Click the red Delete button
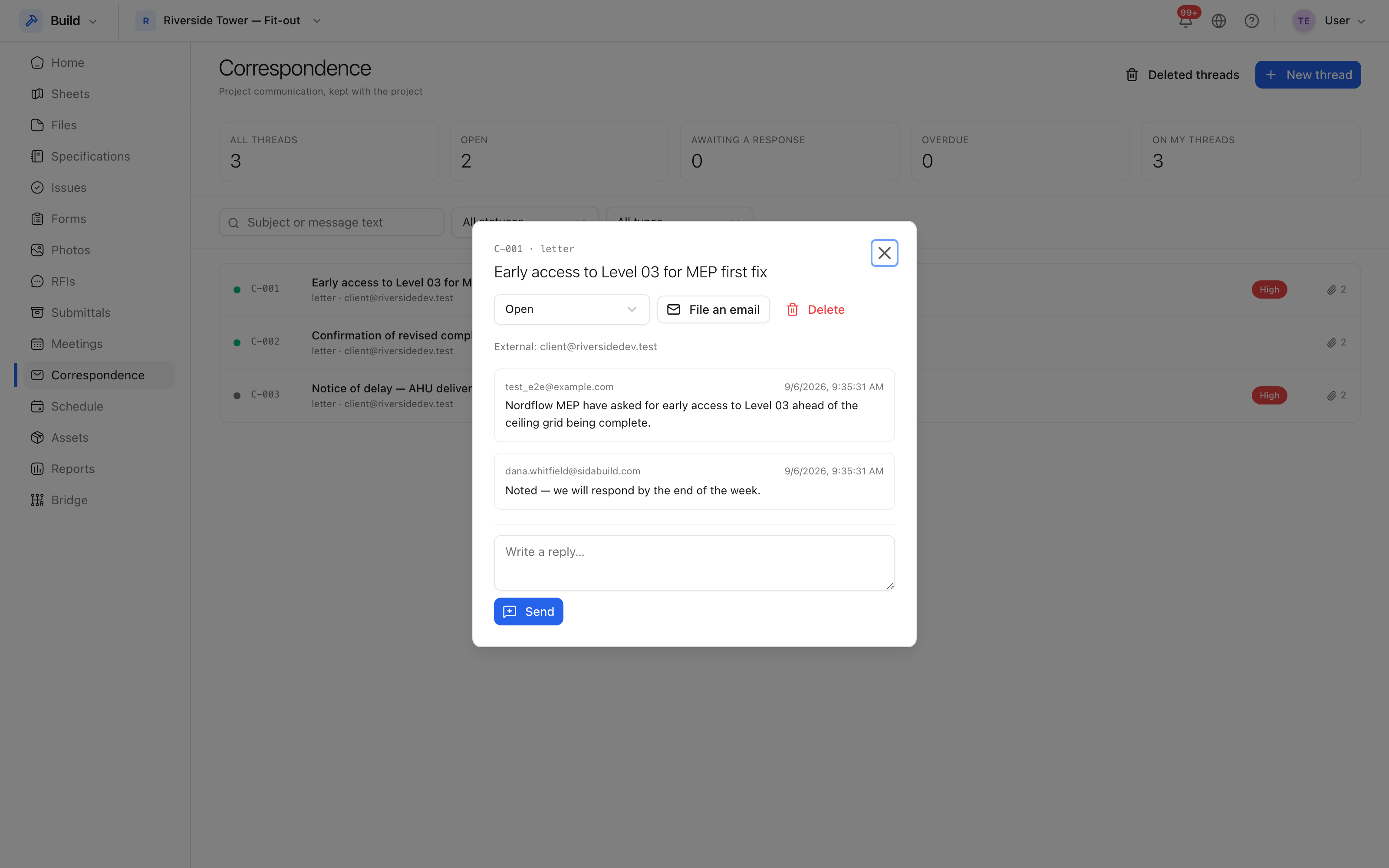Image resolution: width=1389 pixels, height=868 pixels. tap(815, 309)
